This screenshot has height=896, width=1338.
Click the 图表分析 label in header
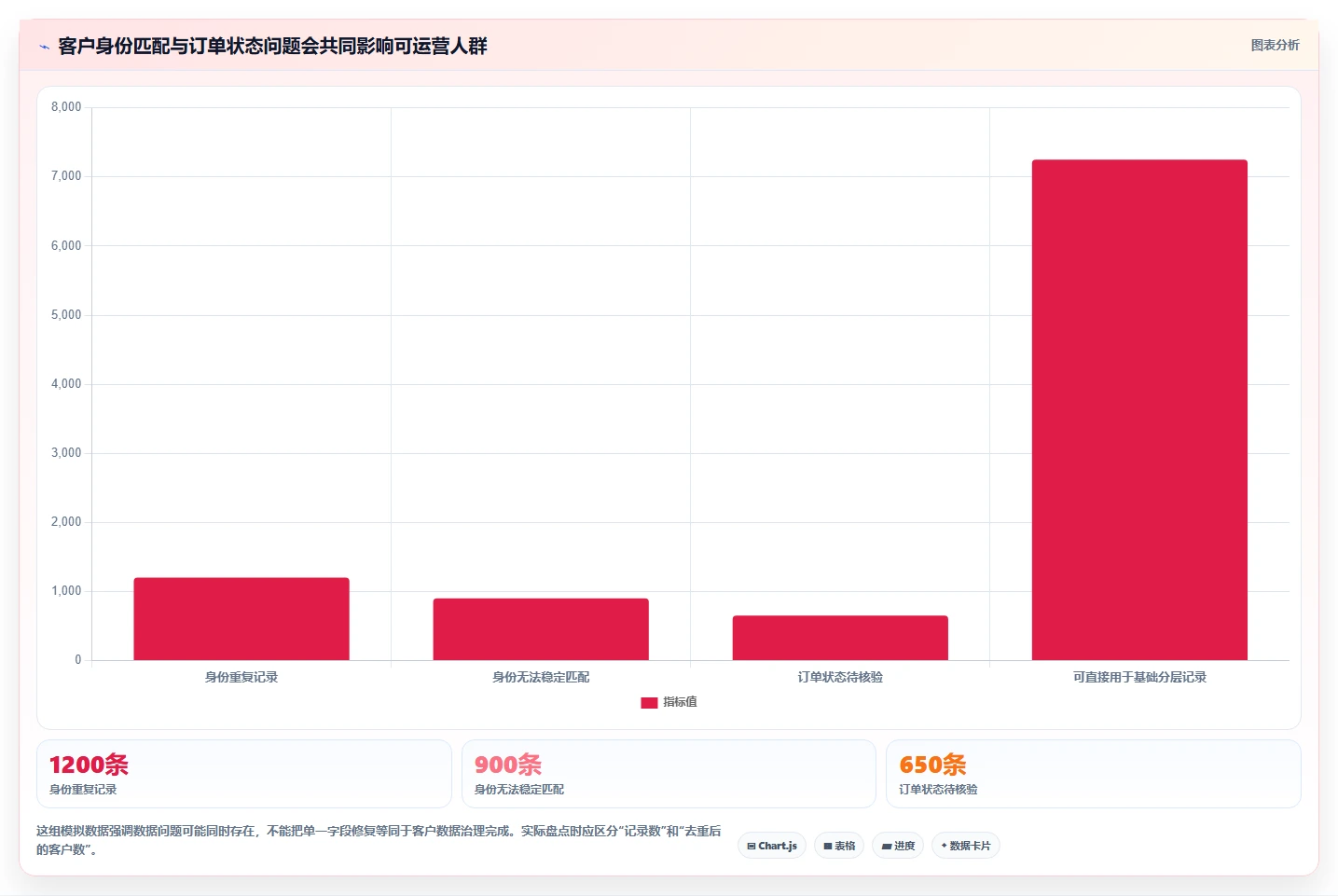point(1275,45)
